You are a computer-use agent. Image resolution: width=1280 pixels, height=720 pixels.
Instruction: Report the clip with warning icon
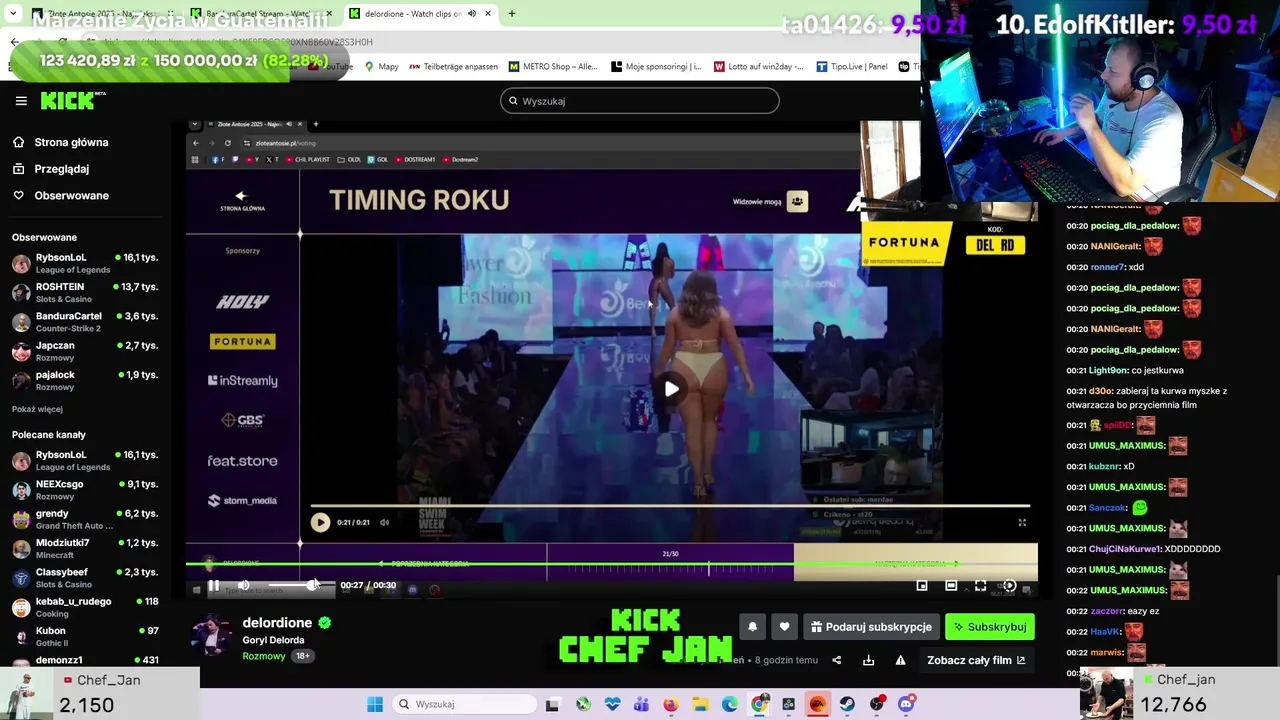coord(900,660)
